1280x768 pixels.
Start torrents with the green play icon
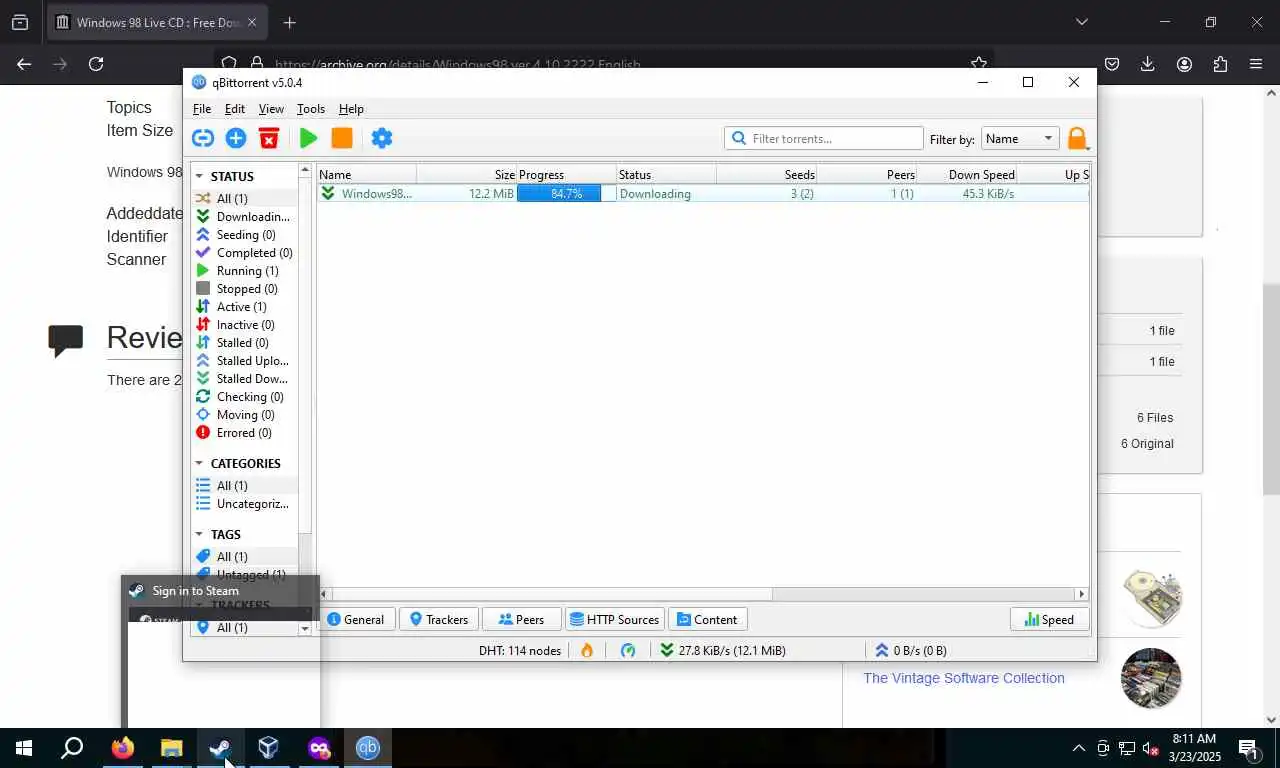pos(309,138)
